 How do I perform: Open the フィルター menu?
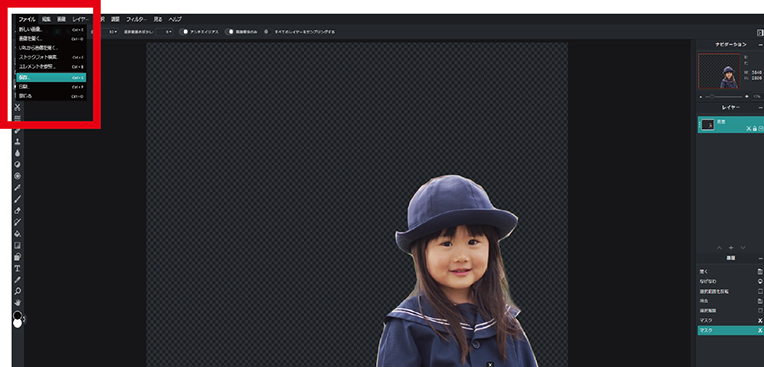coord(136,19)
